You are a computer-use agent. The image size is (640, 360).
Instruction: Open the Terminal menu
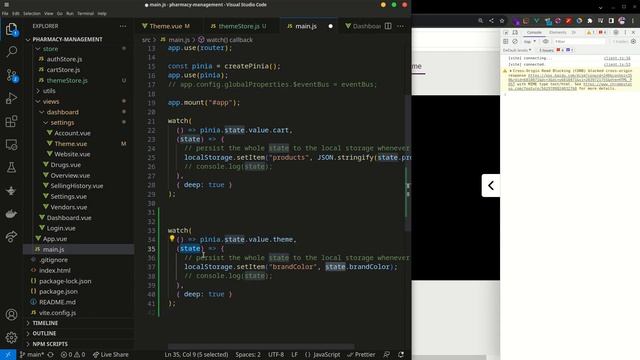point(85,13)
